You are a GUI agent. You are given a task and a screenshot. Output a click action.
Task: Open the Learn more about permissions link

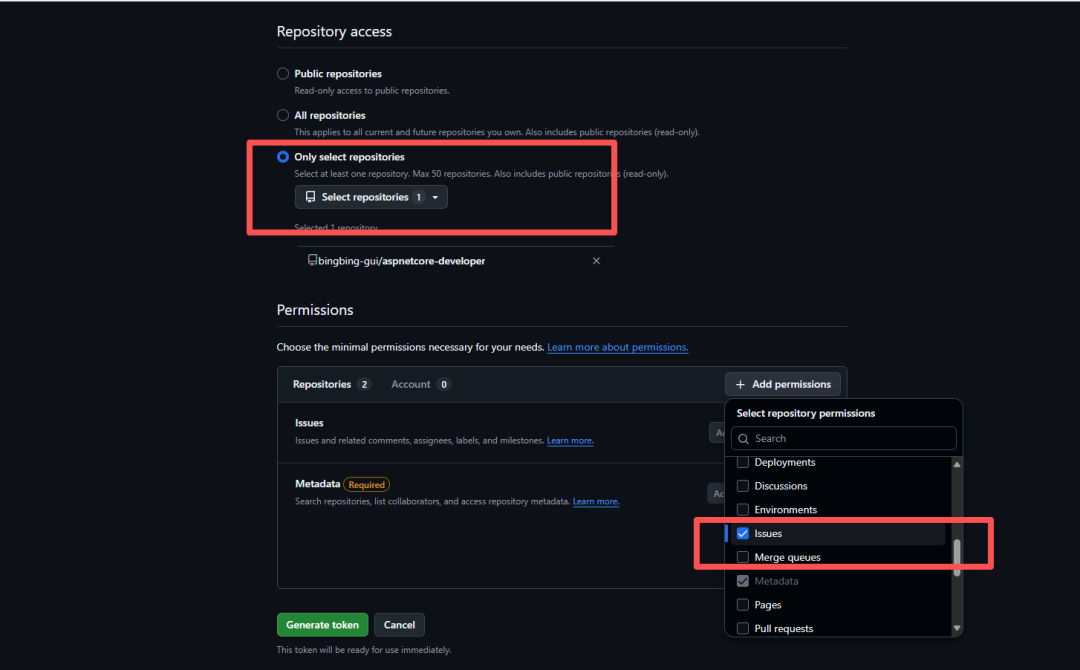pos(617,347)
